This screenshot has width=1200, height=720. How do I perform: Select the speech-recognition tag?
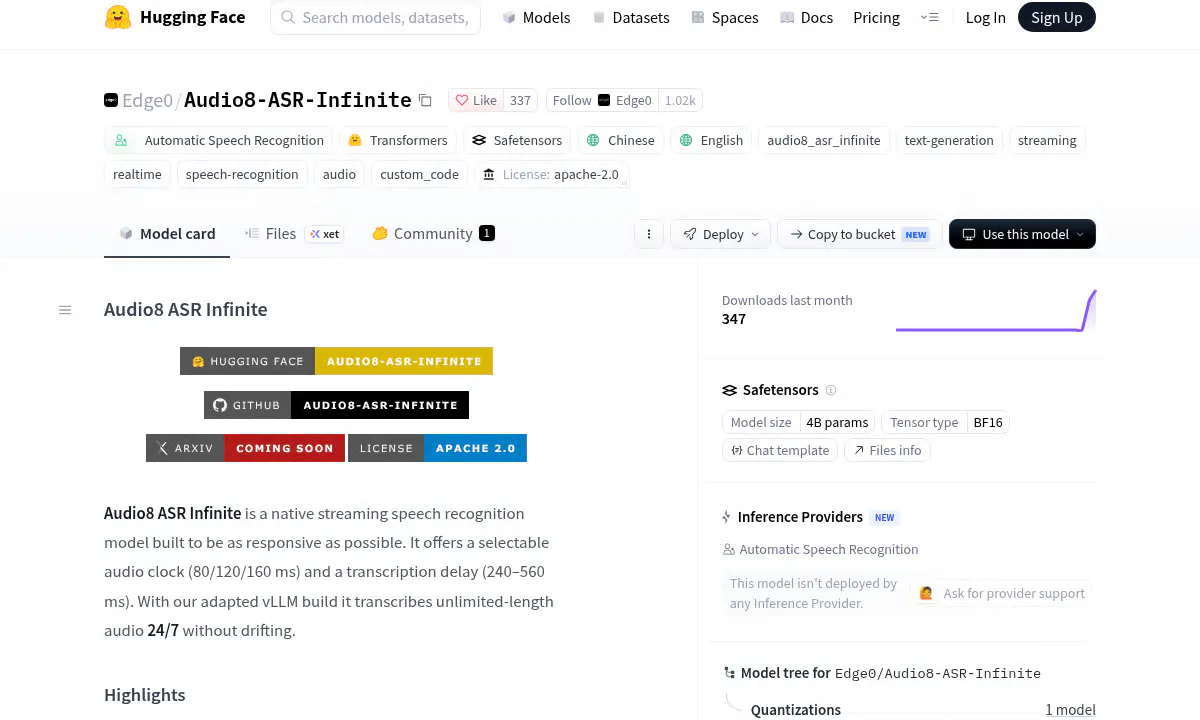tap(242, 174)
